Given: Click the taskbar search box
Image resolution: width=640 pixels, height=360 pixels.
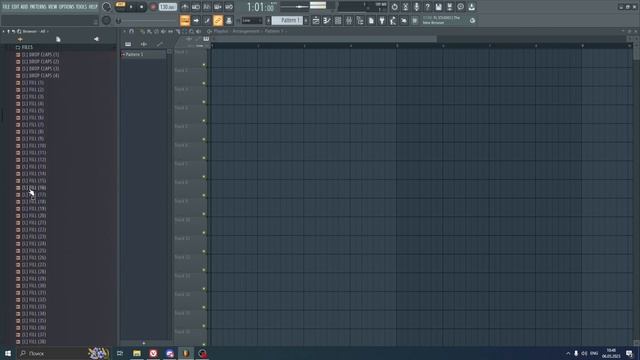Looking at the screenshot, I should pos(63,353).
